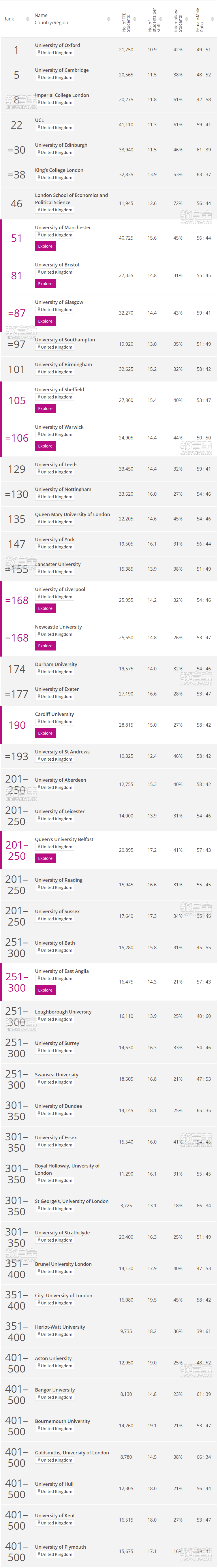Open the University of St Andrews link
This screenshot has width=218, height=1568.
(x=62, y=752)
